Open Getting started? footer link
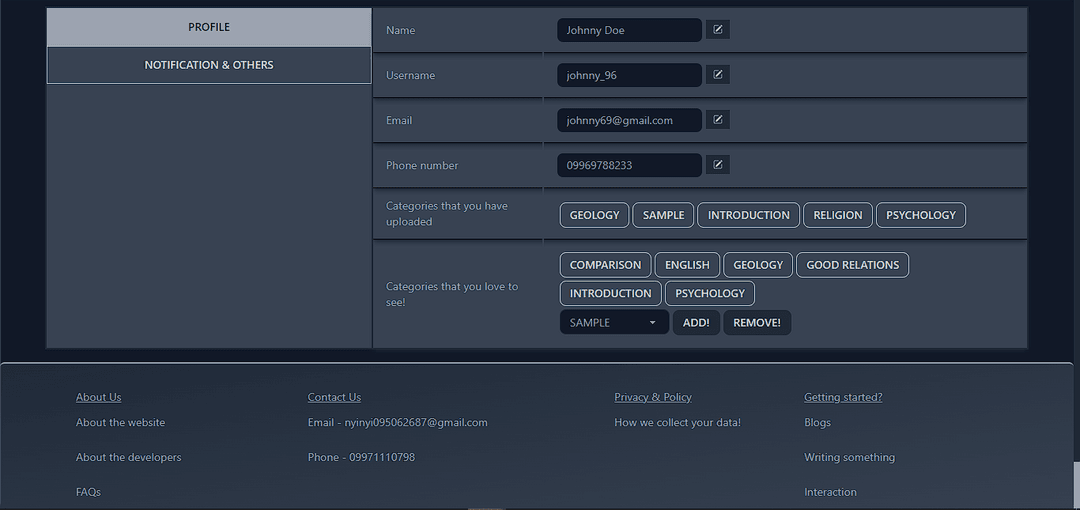Image resolution: width=1080 pixels, height=510 pixels. coord(843,397)
